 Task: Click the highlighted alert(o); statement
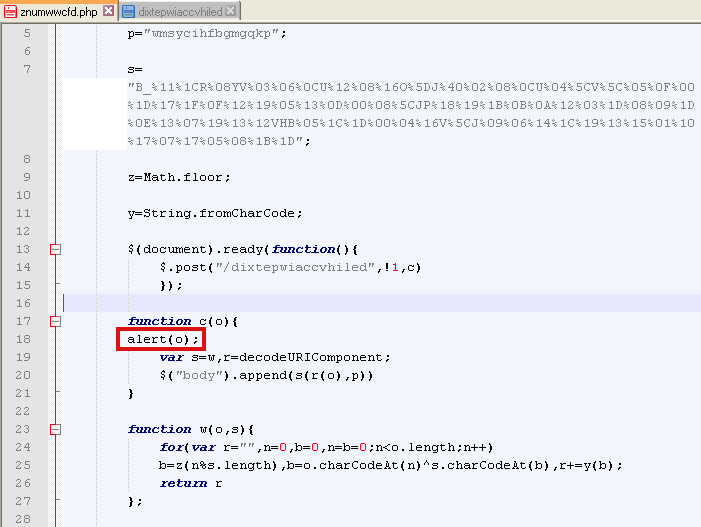(162, 340)
